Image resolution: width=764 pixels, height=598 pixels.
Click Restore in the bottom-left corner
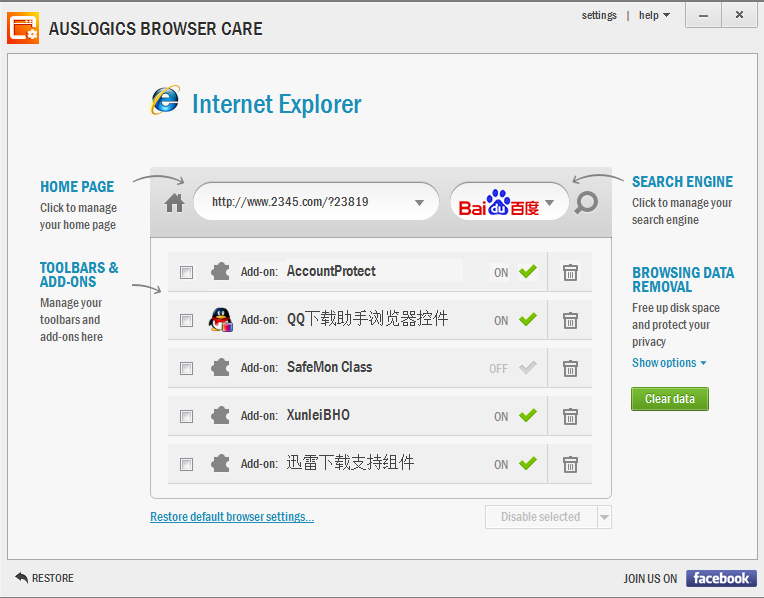coord(45,578)
